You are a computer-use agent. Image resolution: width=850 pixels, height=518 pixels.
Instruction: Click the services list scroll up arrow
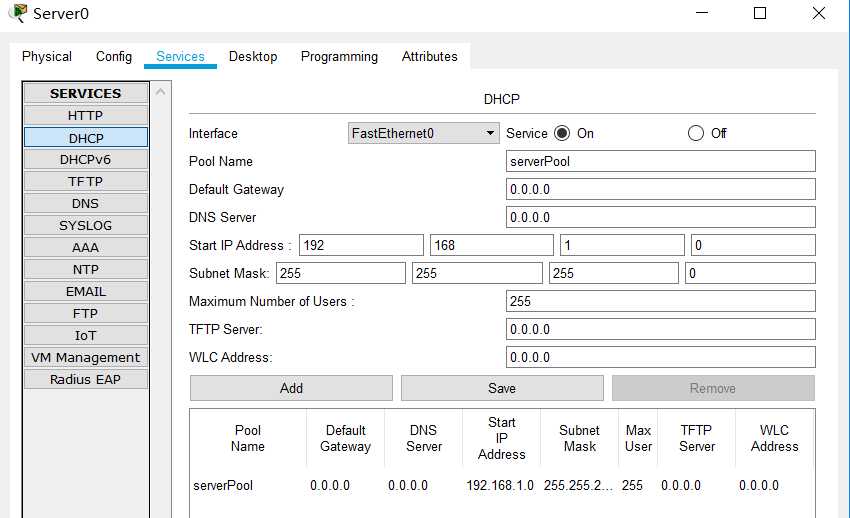(160, 92)
